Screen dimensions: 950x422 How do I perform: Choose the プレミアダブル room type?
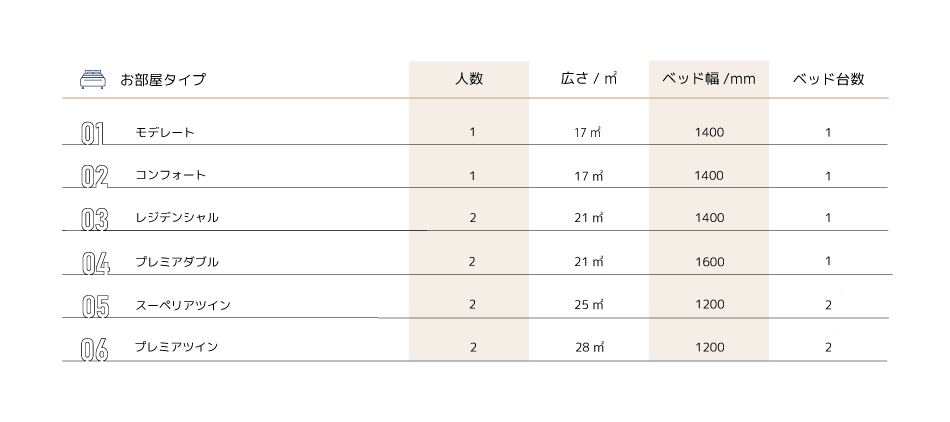click(x=176, y=262)
